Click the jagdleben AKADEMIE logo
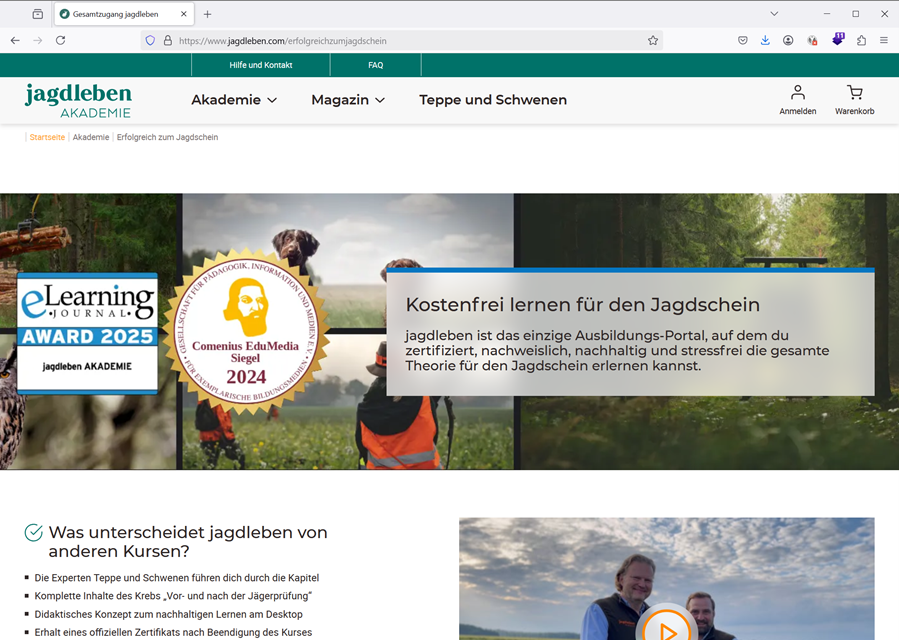The height and width of the screenshot is (640, 899). (76, 99)
